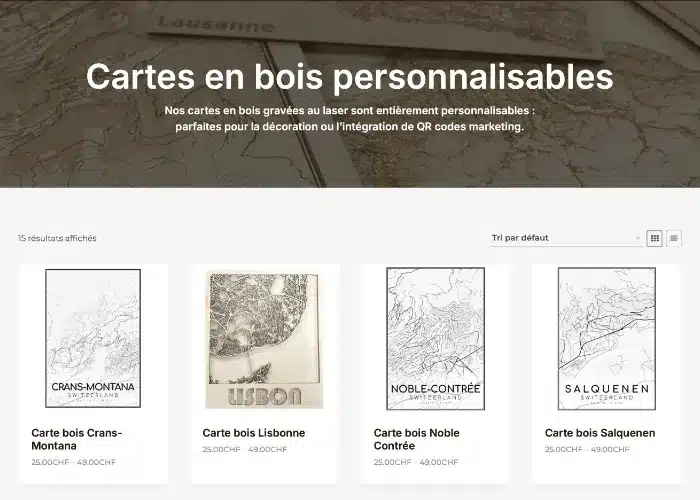This screenshot has width=700, height=500.
Task: Open the Salquenen map product image
Action: (x=607, y=339)
